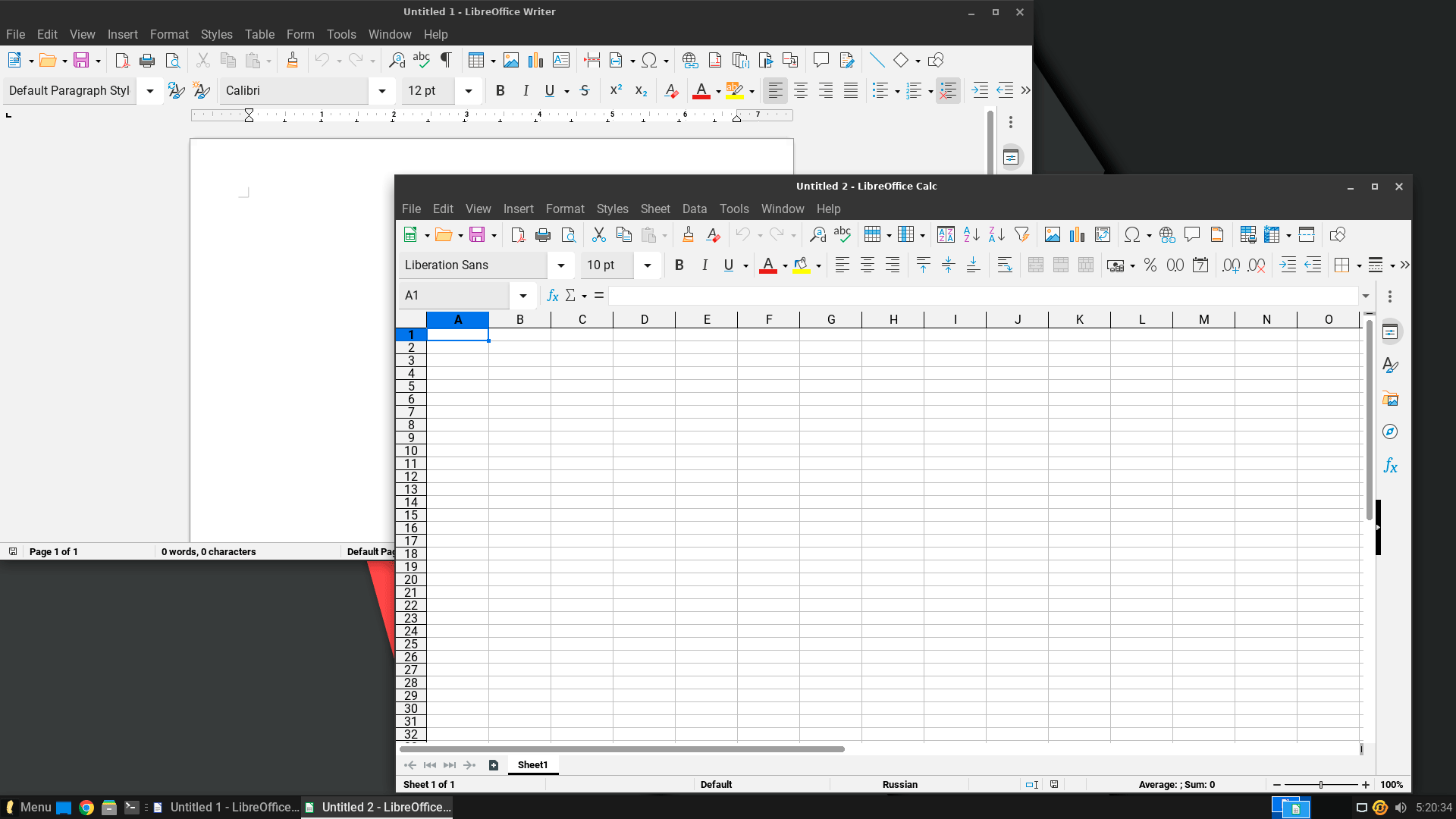Image resolution: width=1456 pixels, height=819 pixels.
Task: Insert a chart in Calc toolbar
Action: [1077, 234]
